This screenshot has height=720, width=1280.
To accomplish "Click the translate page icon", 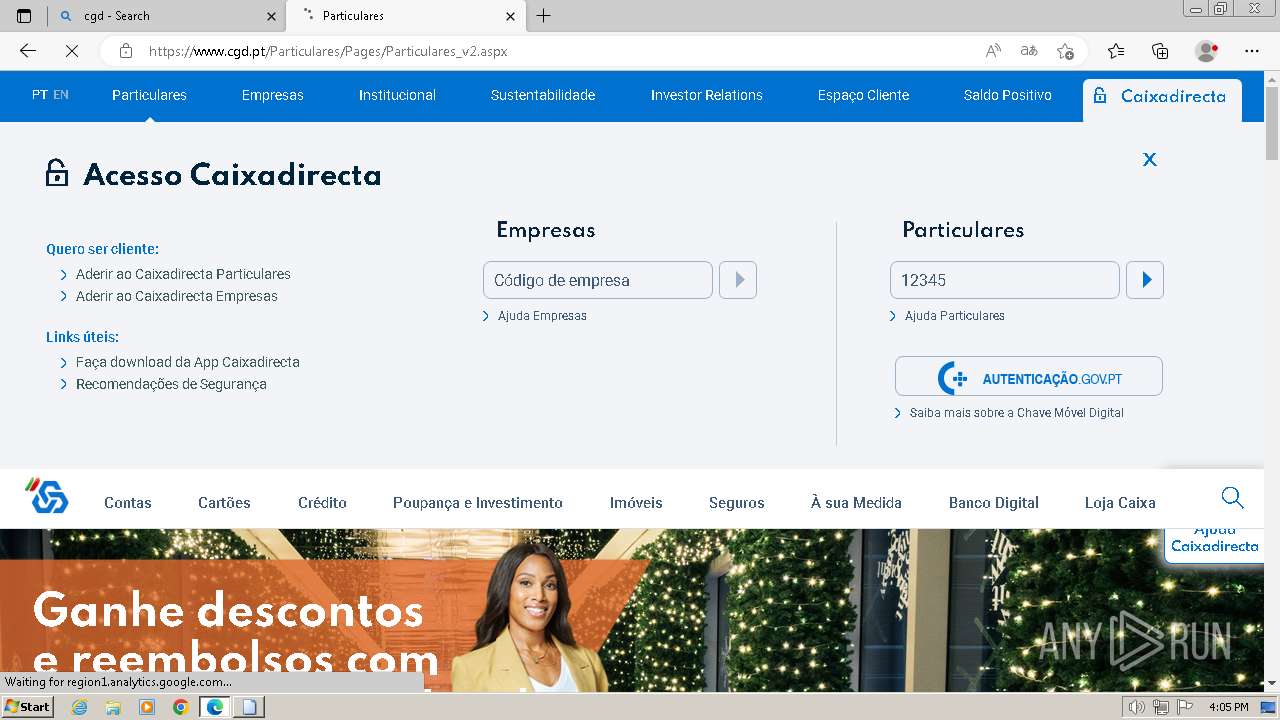I will pos(1028,51).
